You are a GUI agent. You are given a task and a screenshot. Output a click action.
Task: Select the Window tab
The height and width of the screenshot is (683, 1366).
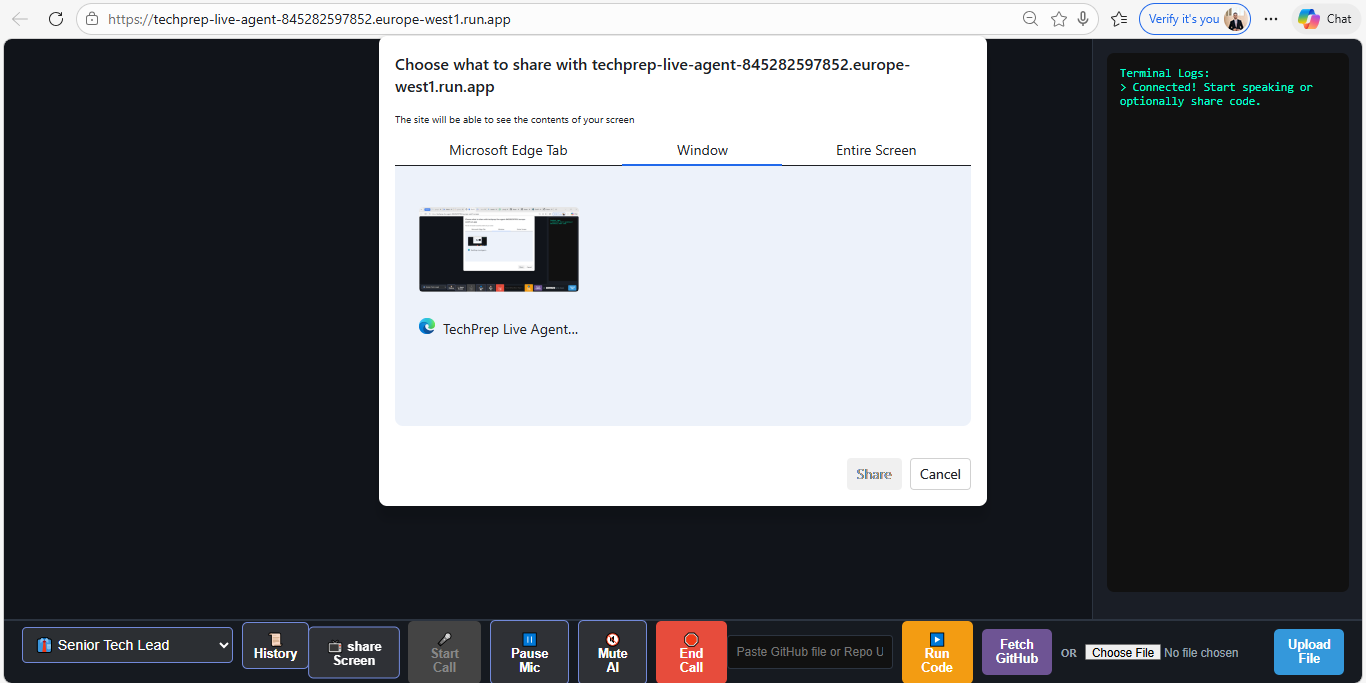point(702,150)
